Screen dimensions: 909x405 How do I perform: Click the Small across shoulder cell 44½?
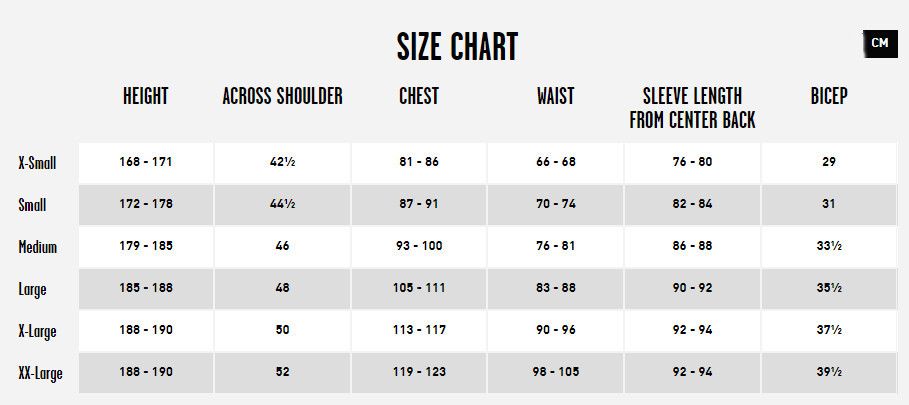282,204
